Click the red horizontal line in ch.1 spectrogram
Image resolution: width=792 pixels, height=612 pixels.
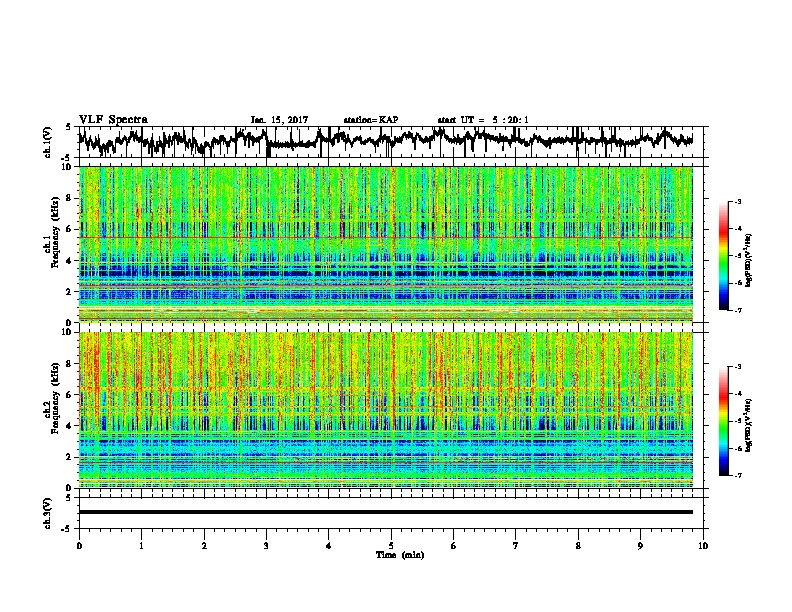click(385, 237)
